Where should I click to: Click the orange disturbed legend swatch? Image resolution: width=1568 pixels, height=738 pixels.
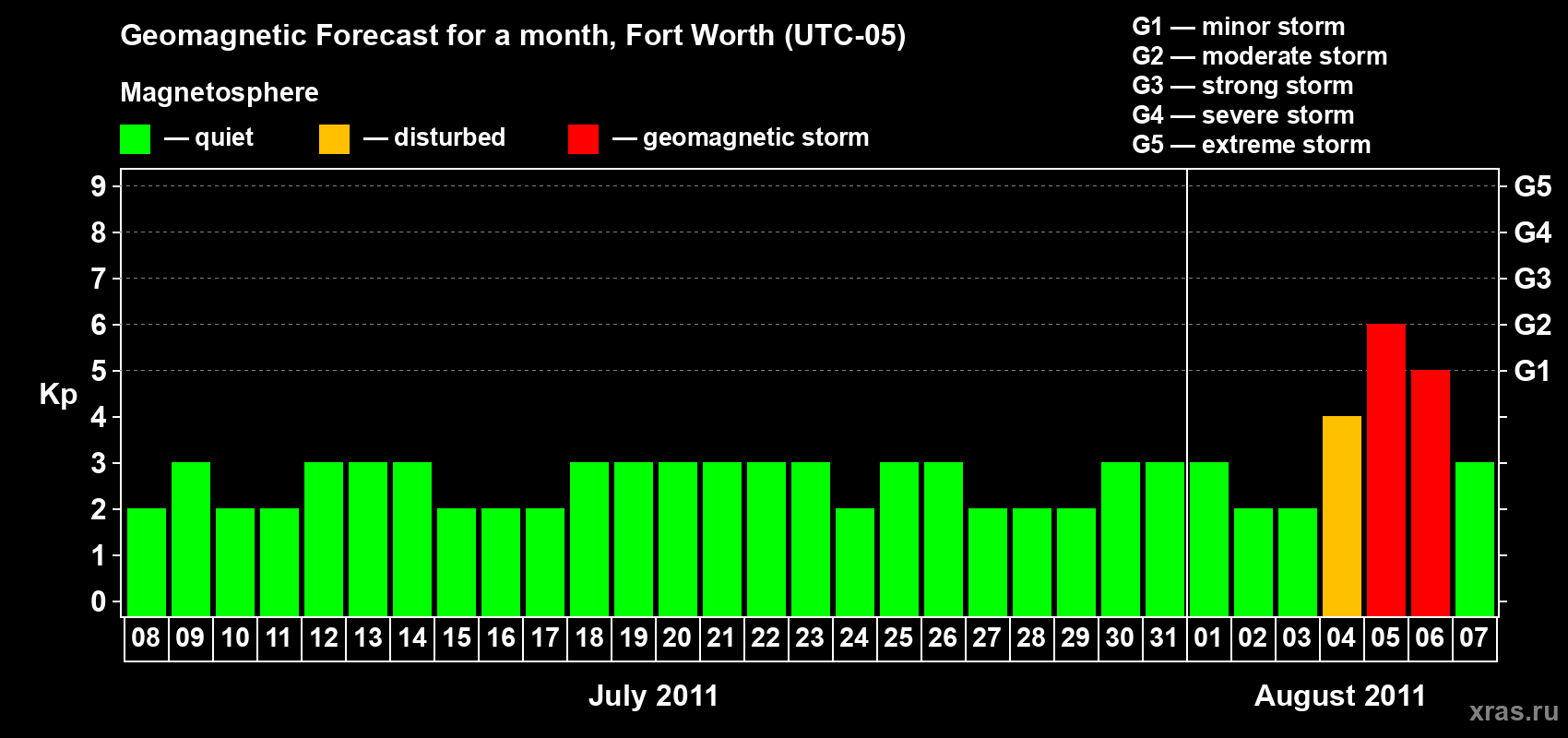(334, 139)
